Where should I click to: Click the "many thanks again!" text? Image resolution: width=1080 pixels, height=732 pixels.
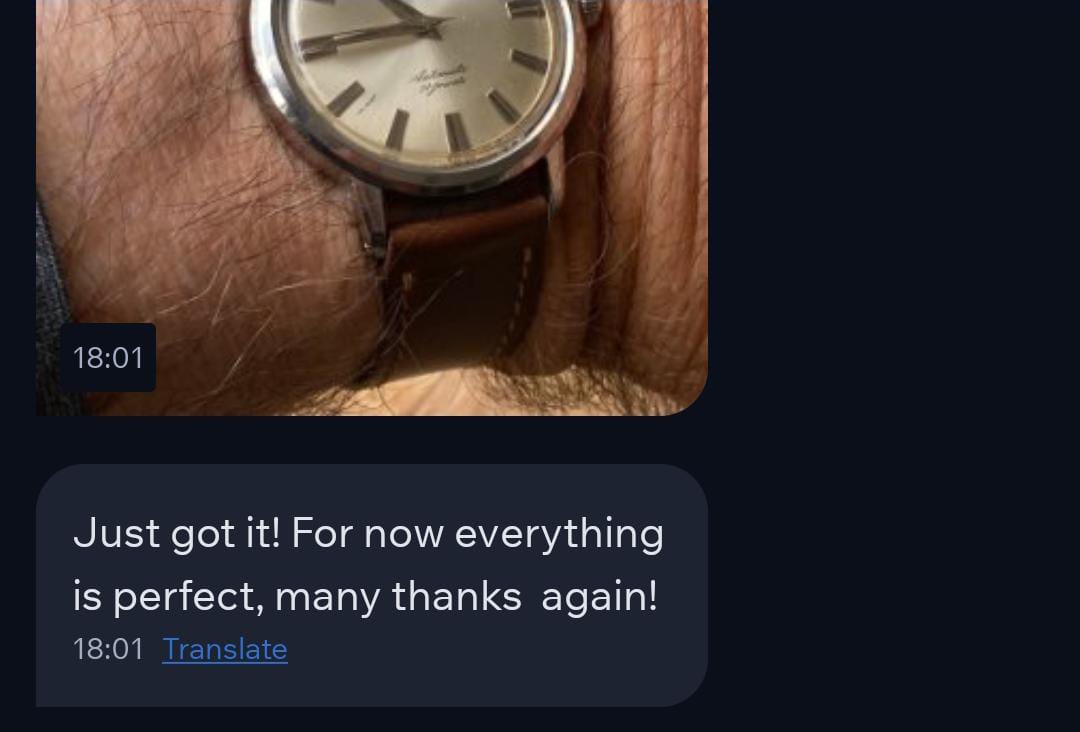[466, 596]
